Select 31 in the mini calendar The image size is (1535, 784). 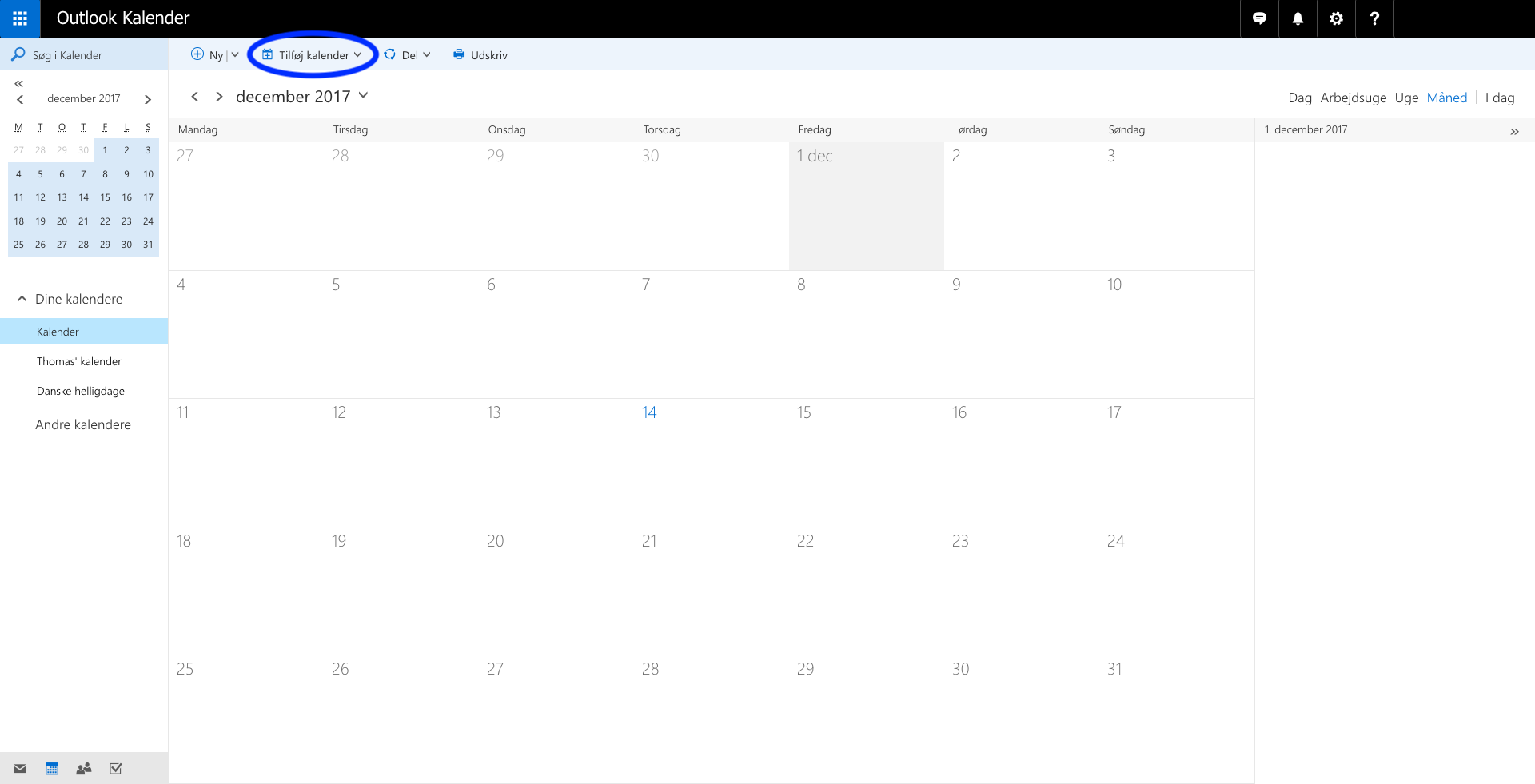[x=148, y=245]
